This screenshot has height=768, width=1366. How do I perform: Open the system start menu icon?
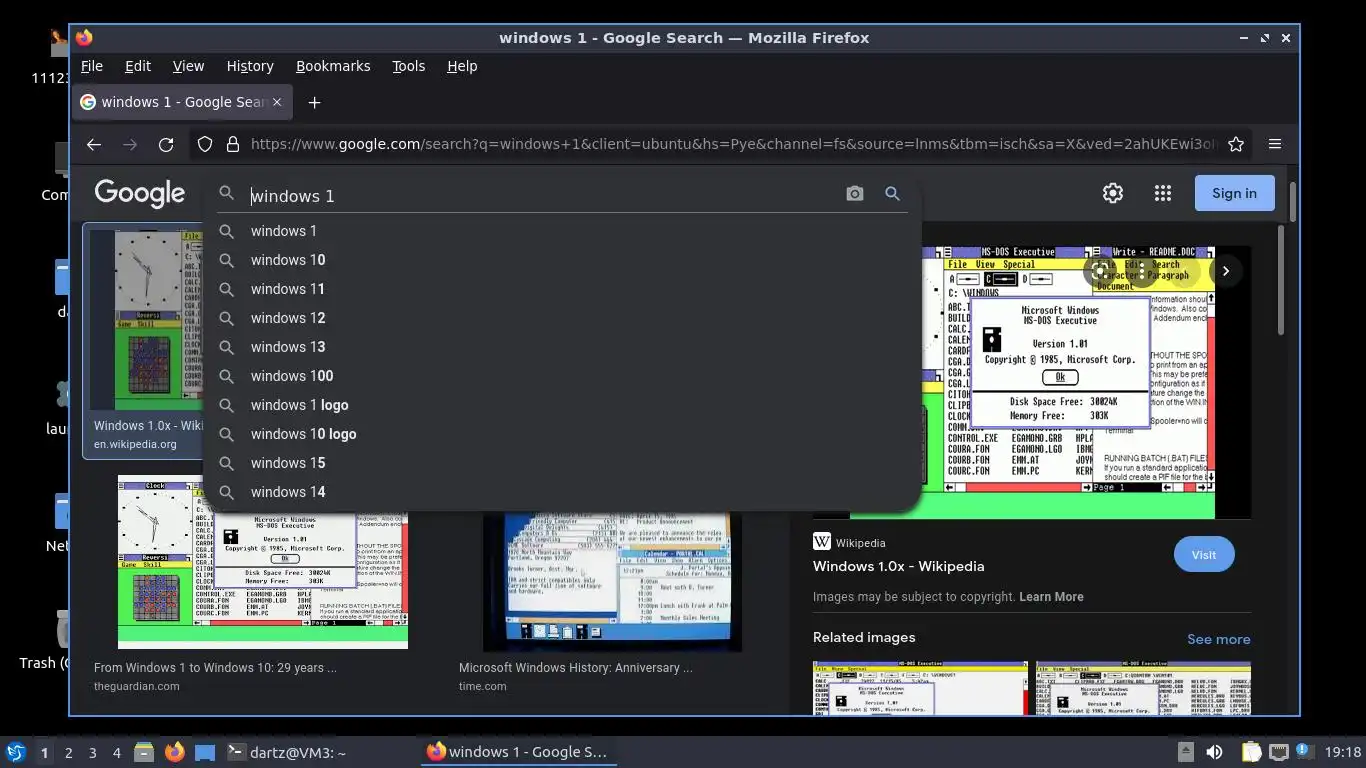(15, 752)
